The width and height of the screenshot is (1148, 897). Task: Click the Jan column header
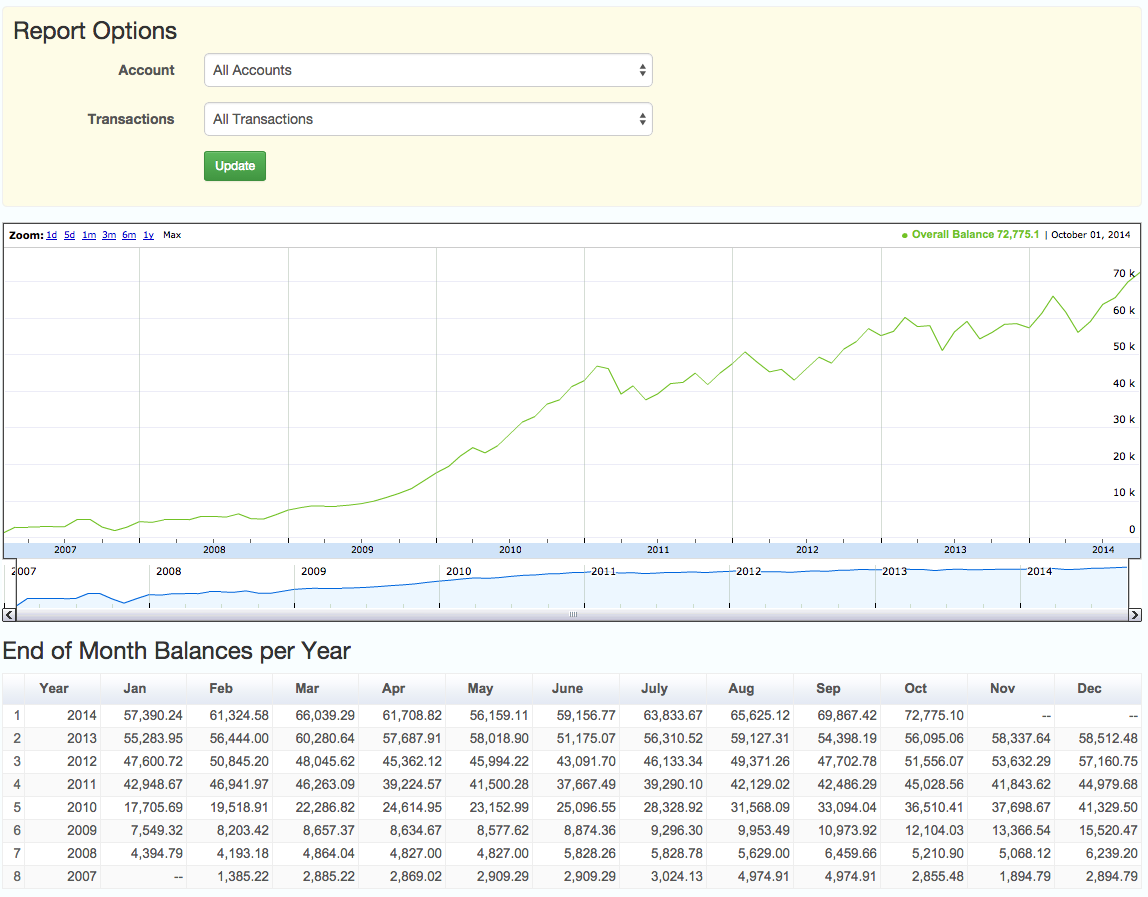134,688
